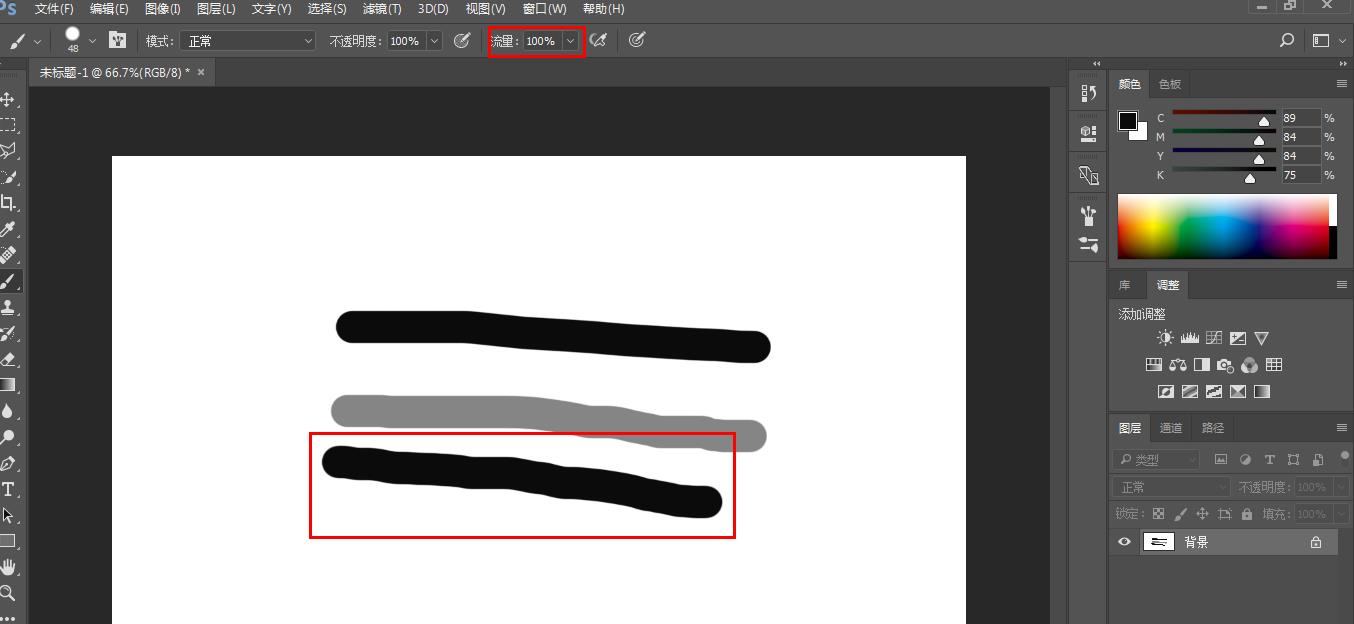Select the Move tool
1354x624 pixels.
point(8,99)
